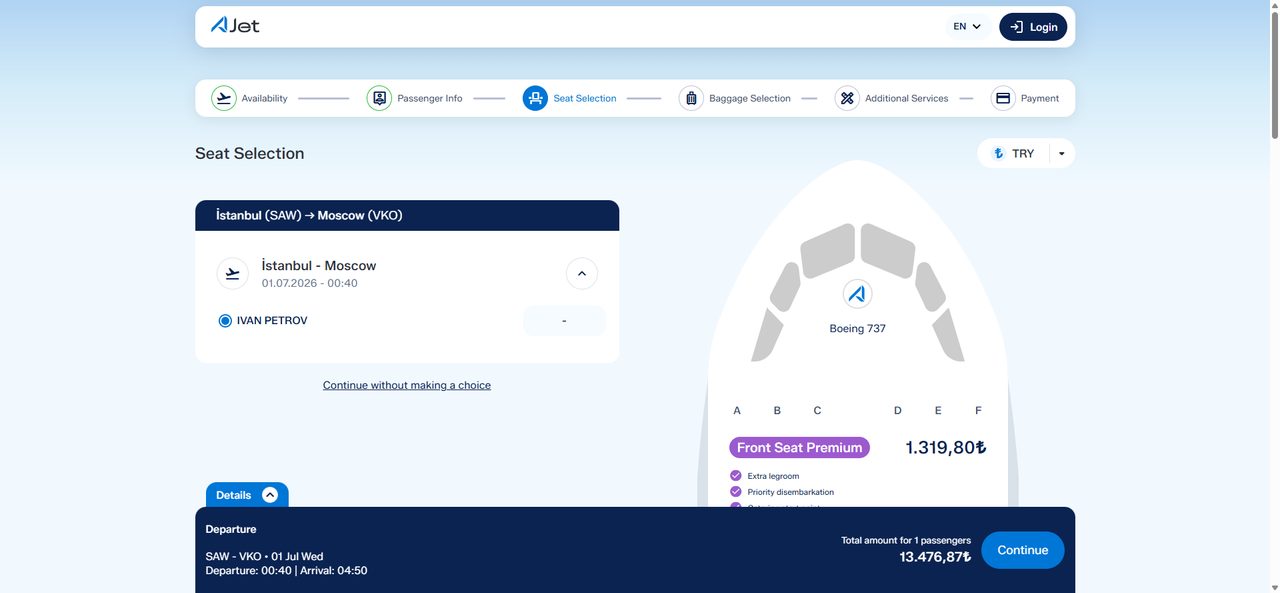This screenshot has width=1280, height=593.
Task: Select passenger IVAN PETROV radio button
Action: pos(225,321)
